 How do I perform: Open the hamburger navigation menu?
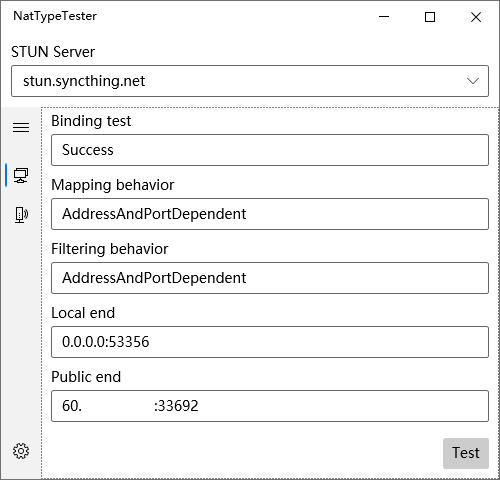[21, 128]
